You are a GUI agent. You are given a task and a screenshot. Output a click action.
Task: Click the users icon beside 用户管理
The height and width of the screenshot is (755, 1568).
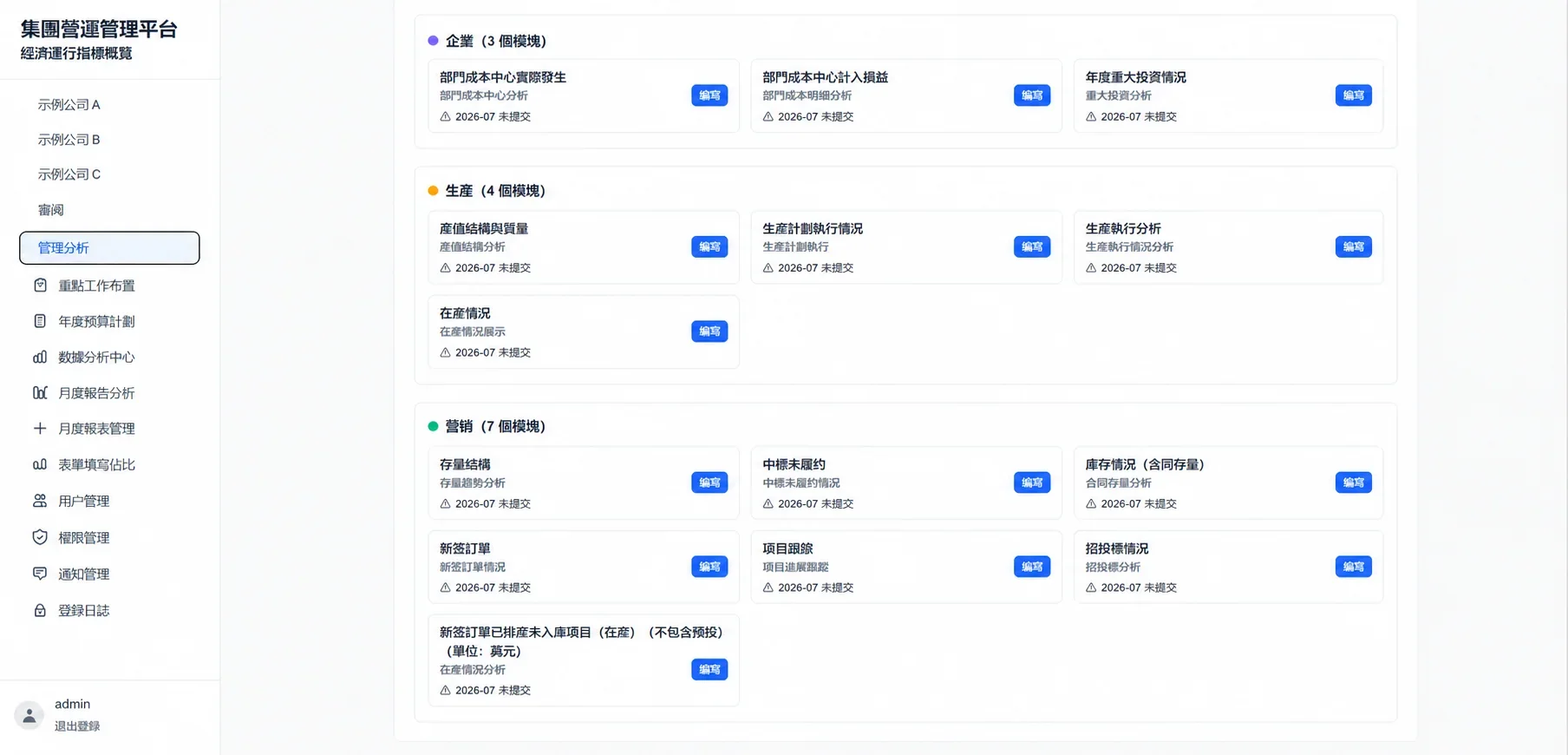pyautogui.click(x=40, y=501)
